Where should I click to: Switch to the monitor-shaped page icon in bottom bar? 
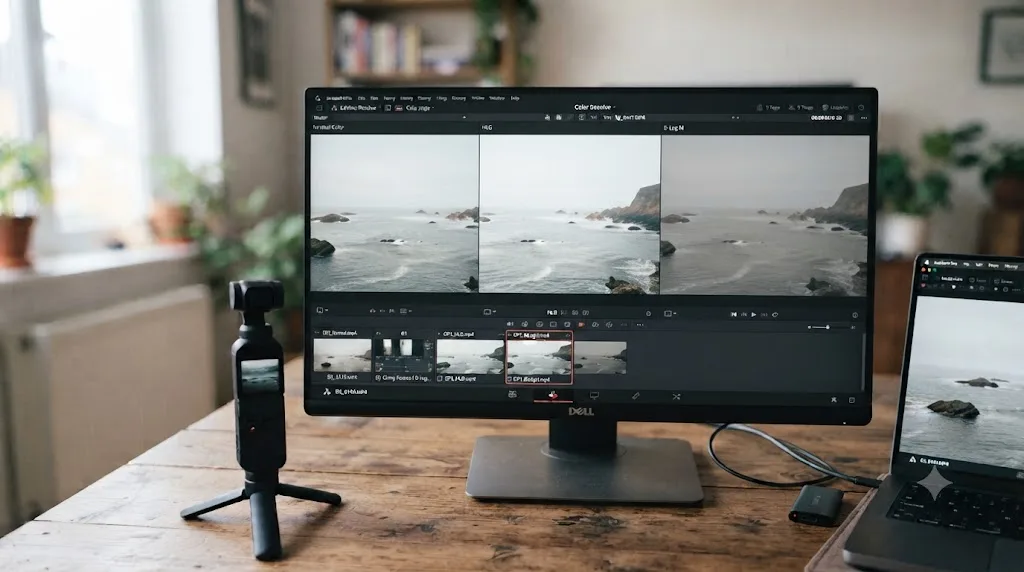pos(594,395)
